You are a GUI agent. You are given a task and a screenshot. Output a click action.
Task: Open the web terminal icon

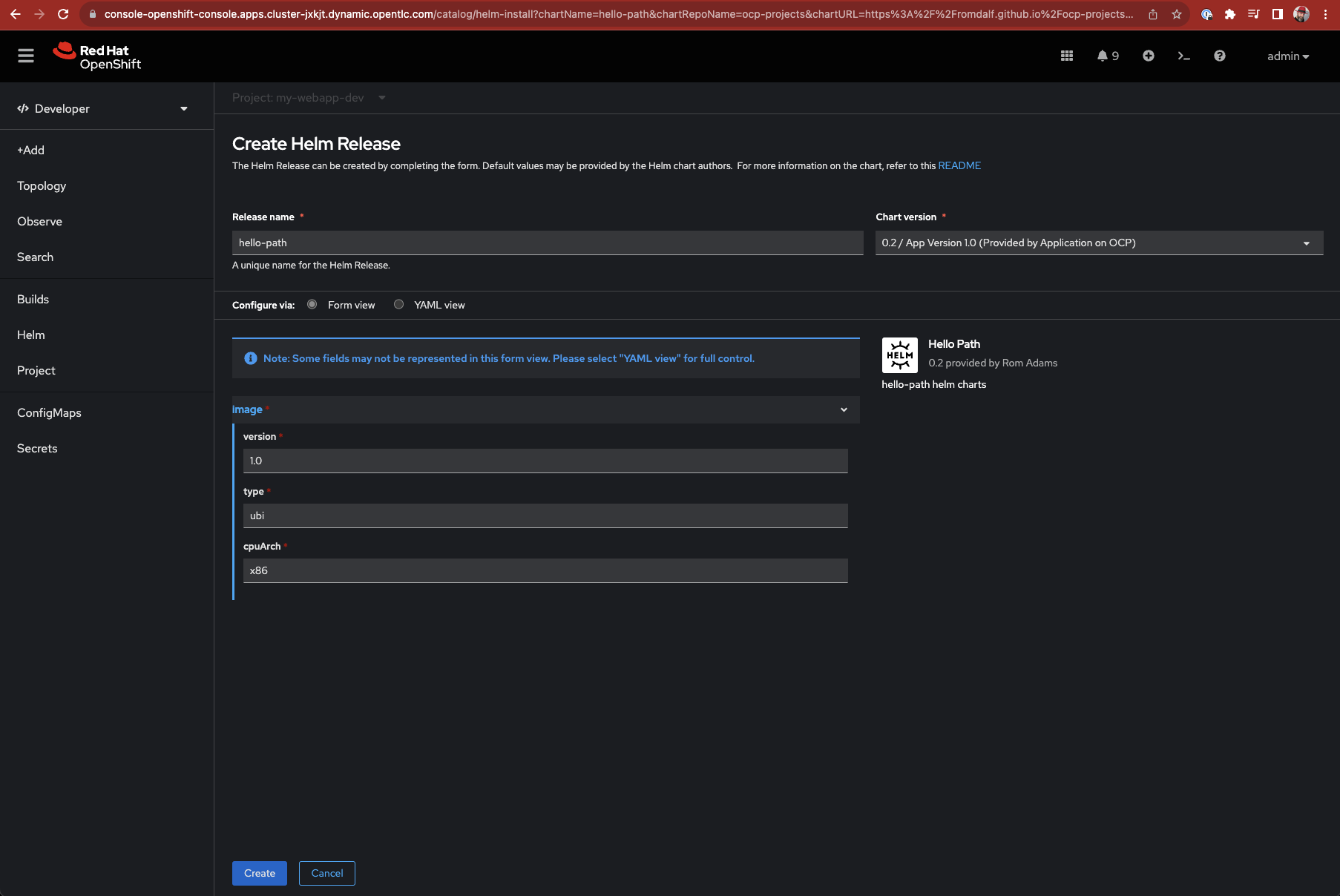click(1183, 56)
